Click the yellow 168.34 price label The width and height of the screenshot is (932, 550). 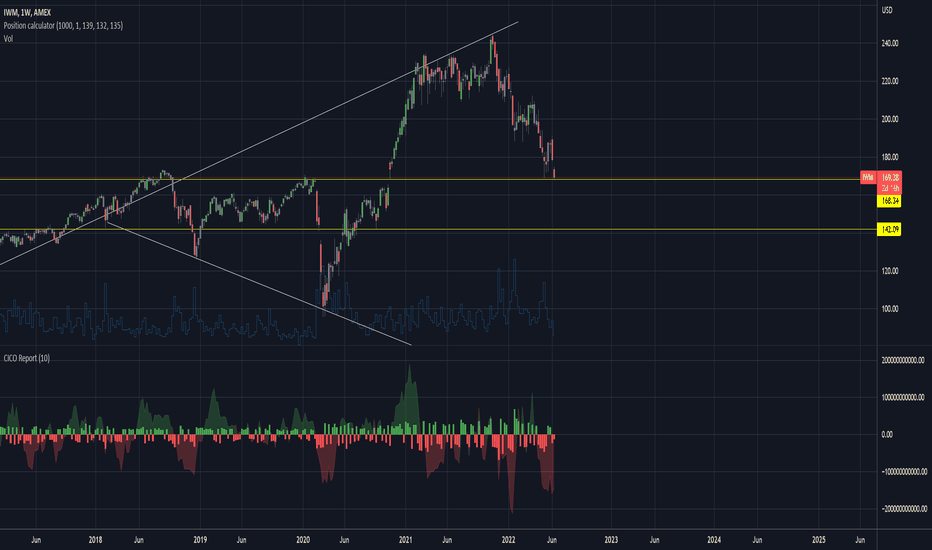point(889,201)
